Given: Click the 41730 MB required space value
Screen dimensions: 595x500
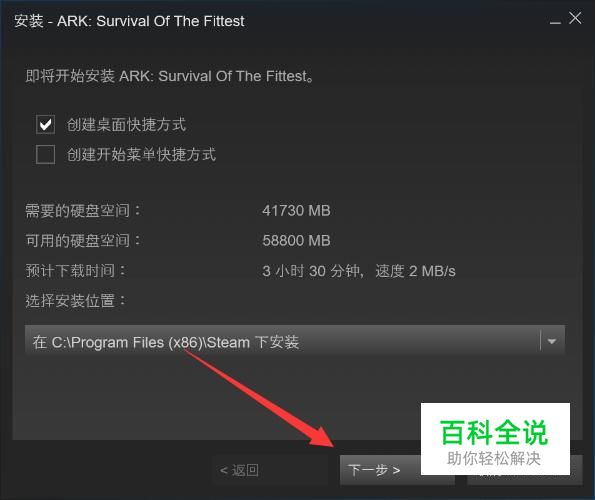Looking at the screenshot, I should click(x=296, y=211).
